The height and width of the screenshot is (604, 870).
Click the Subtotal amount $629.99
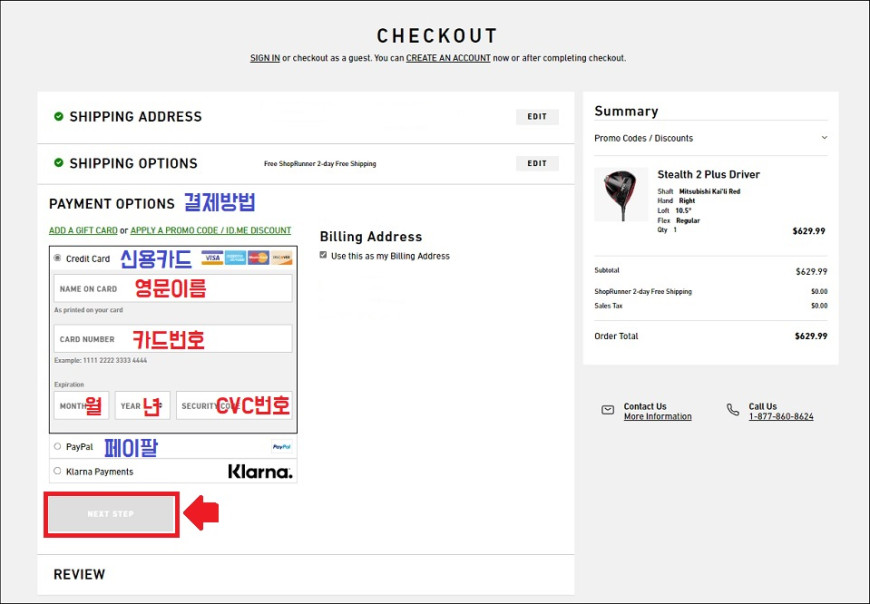pos(811,271)
